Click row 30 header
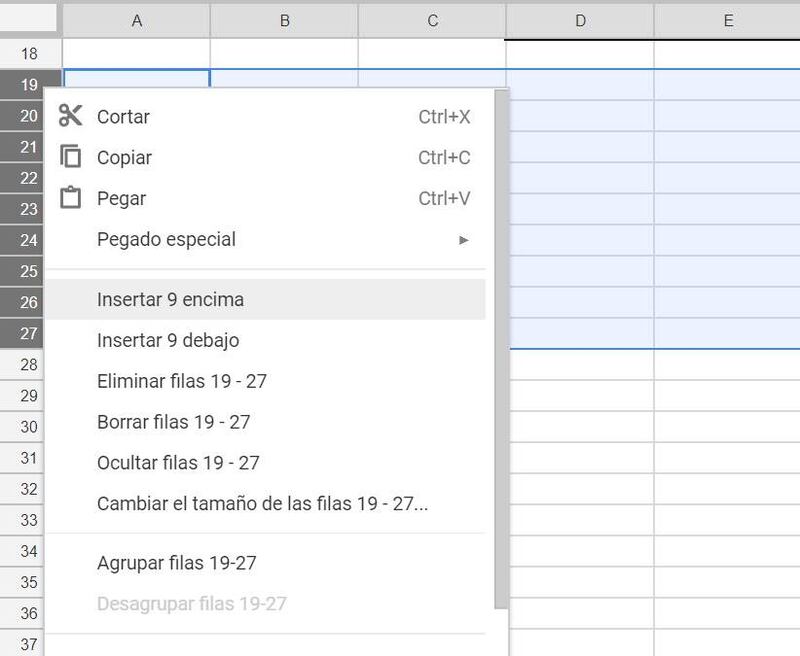 pyautogui.click(x=30, y=427)
